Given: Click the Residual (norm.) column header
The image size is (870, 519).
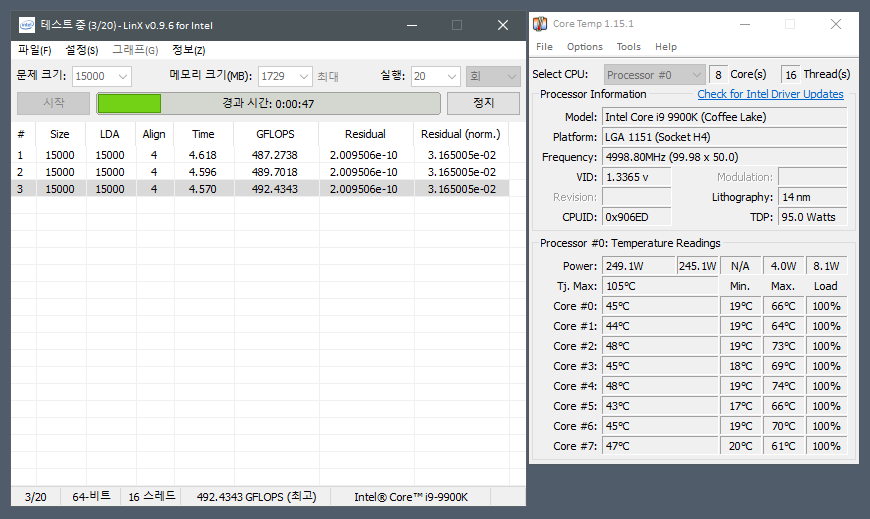Looking at the screenshot, I should coord(461,134).
